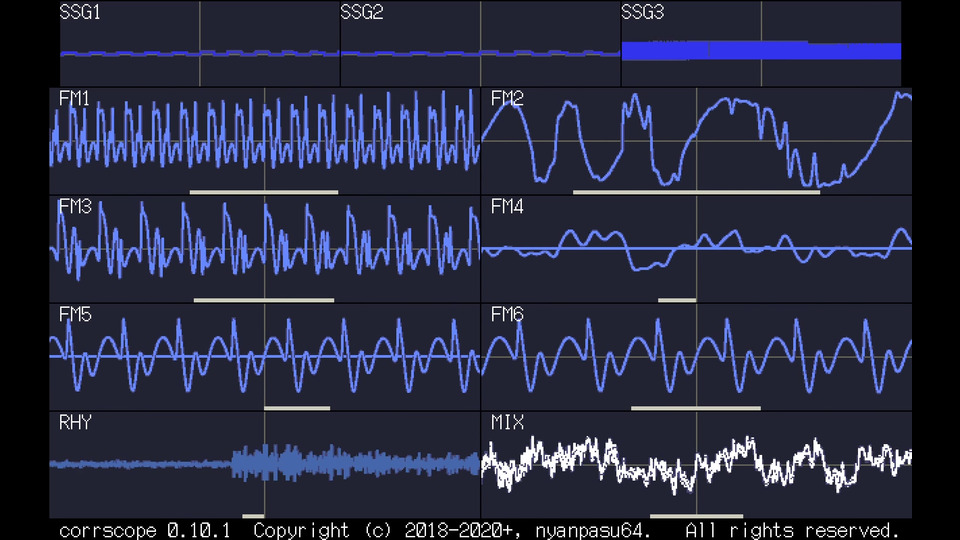Click the nyanpasu64 copyright text

pos(593,530)
